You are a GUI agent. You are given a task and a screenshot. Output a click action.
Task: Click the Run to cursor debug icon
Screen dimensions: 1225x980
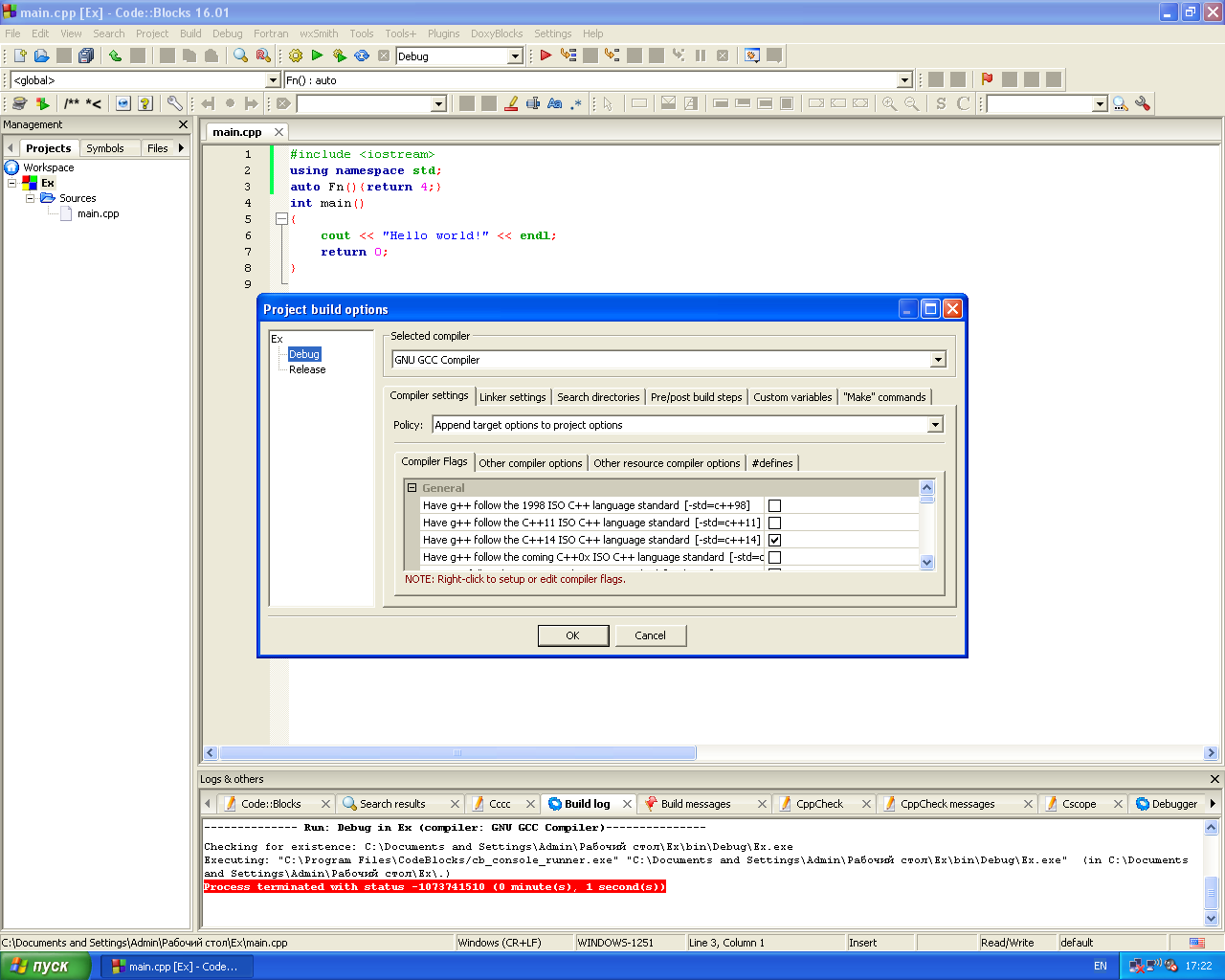pos(568,56)
